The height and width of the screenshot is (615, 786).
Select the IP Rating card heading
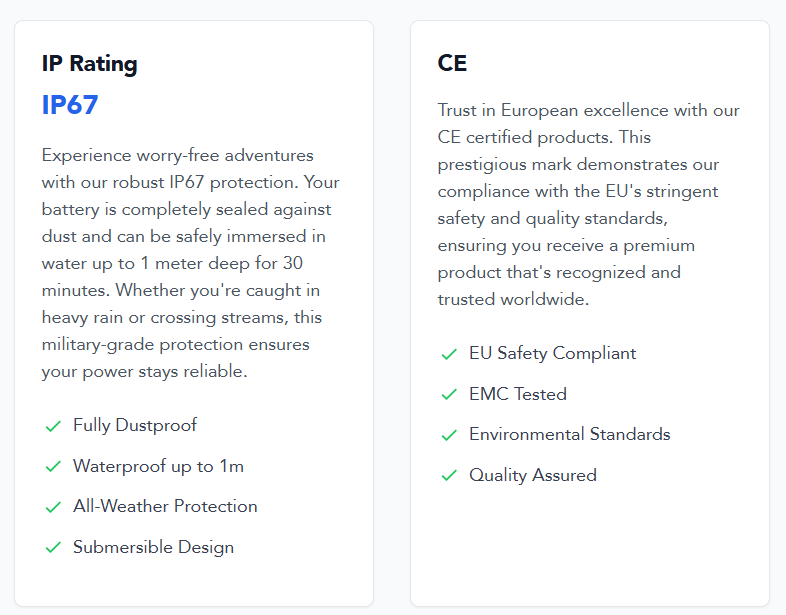tap(90, 64)
